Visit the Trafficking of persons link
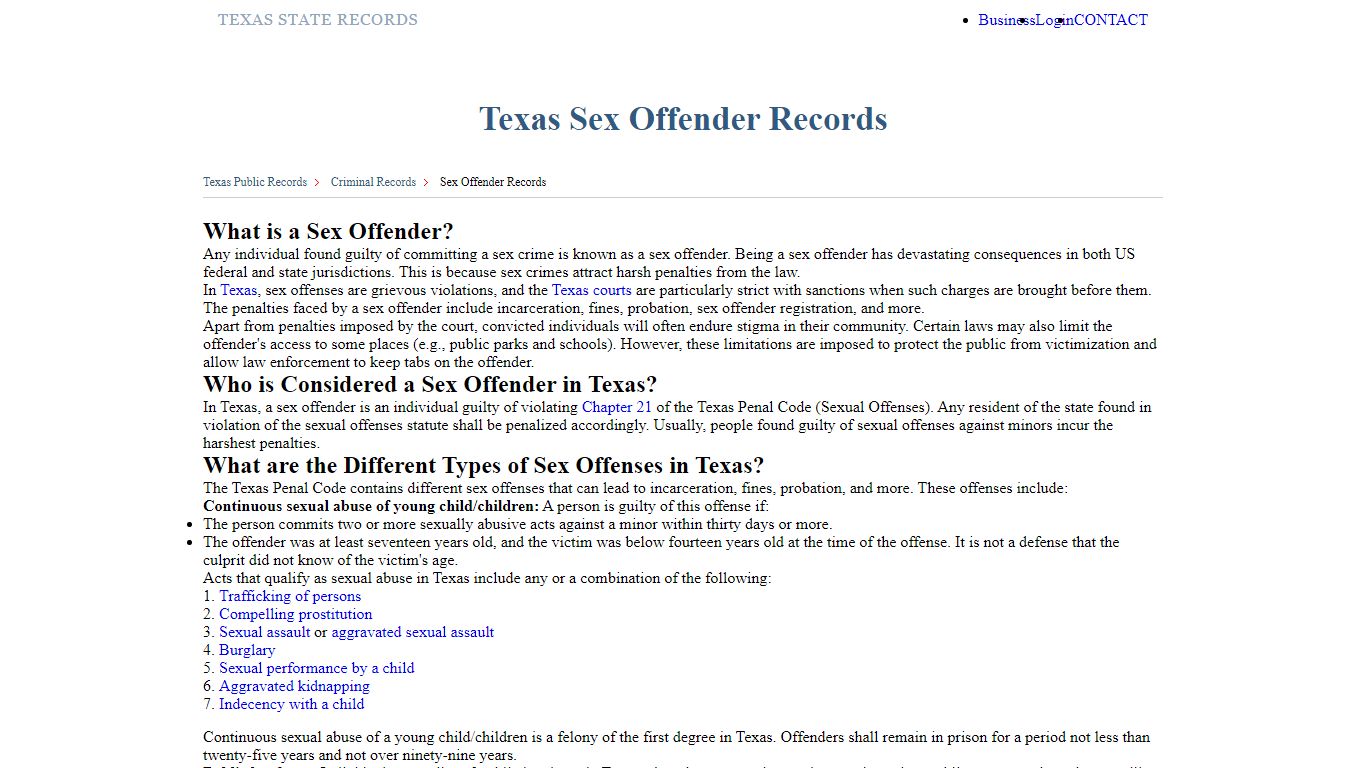The image size is (1366, 768). (x=290, y=596)
